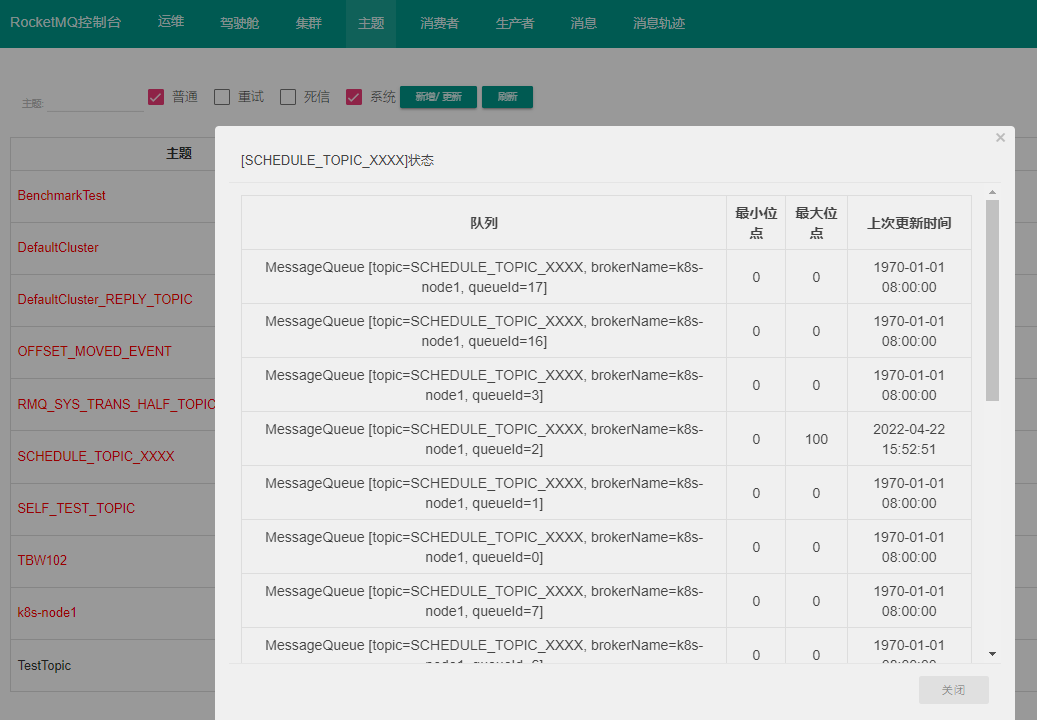Close the SCHEDULE_TOPIC_XXXX status dialog via X
Image resolution: width=1037 pixels, height=720 pixels.
point(1000,138)
